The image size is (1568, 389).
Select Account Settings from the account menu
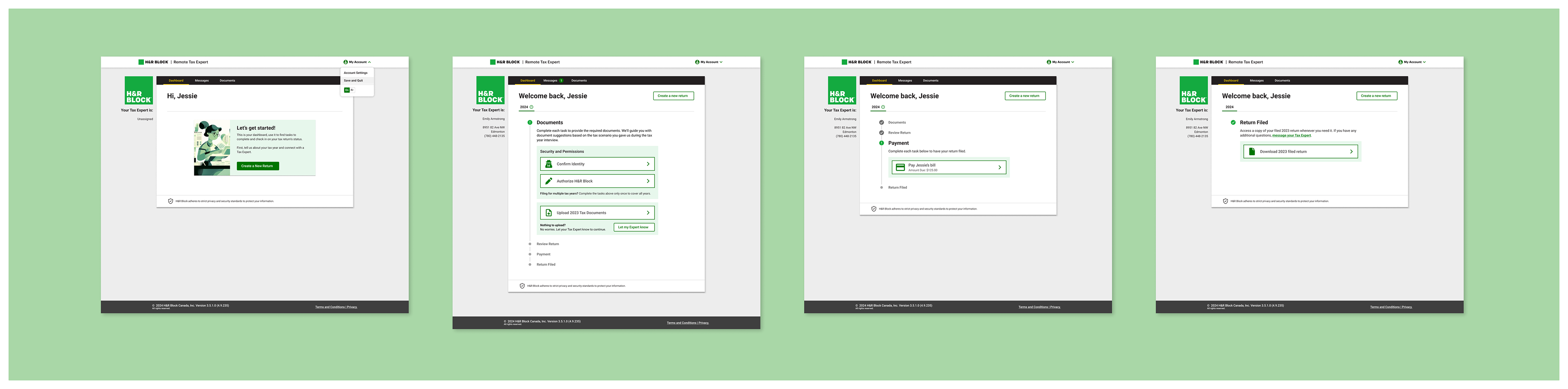(x=356, y=73)
